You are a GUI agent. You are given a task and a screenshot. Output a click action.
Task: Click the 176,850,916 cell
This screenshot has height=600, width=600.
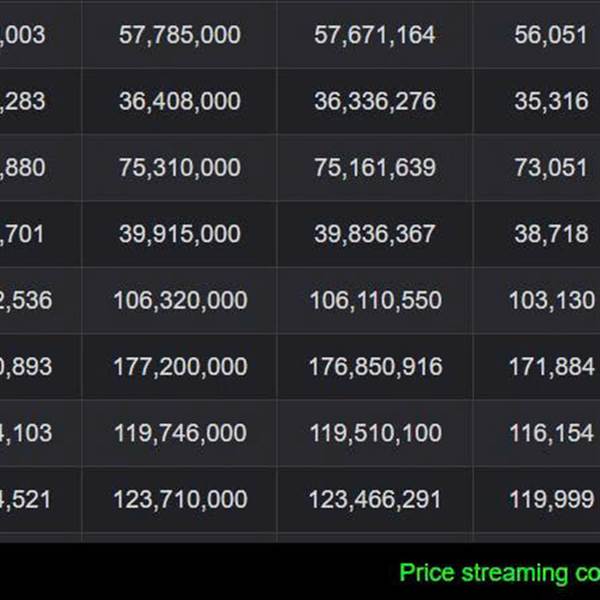[375, 367]
